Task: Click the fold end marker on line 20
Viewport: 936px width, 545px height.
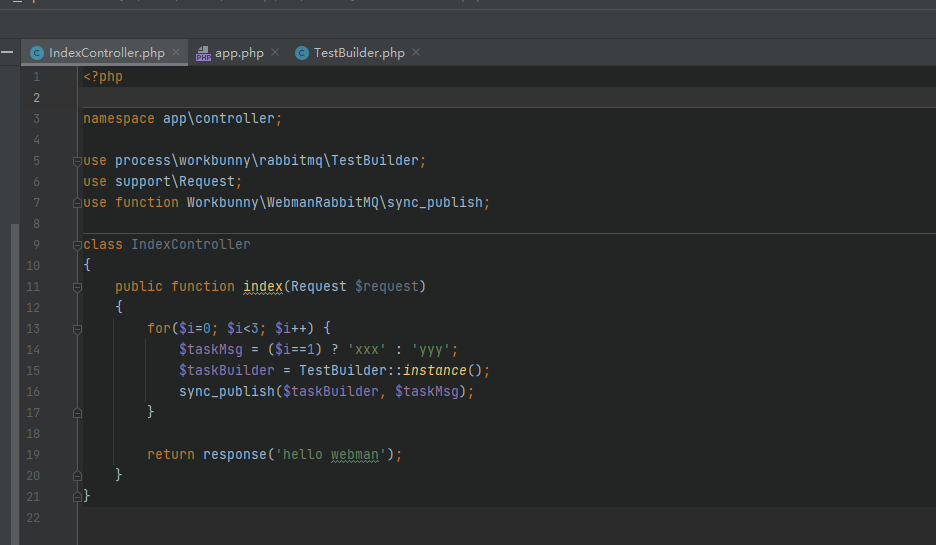Action: coord(77,476)
